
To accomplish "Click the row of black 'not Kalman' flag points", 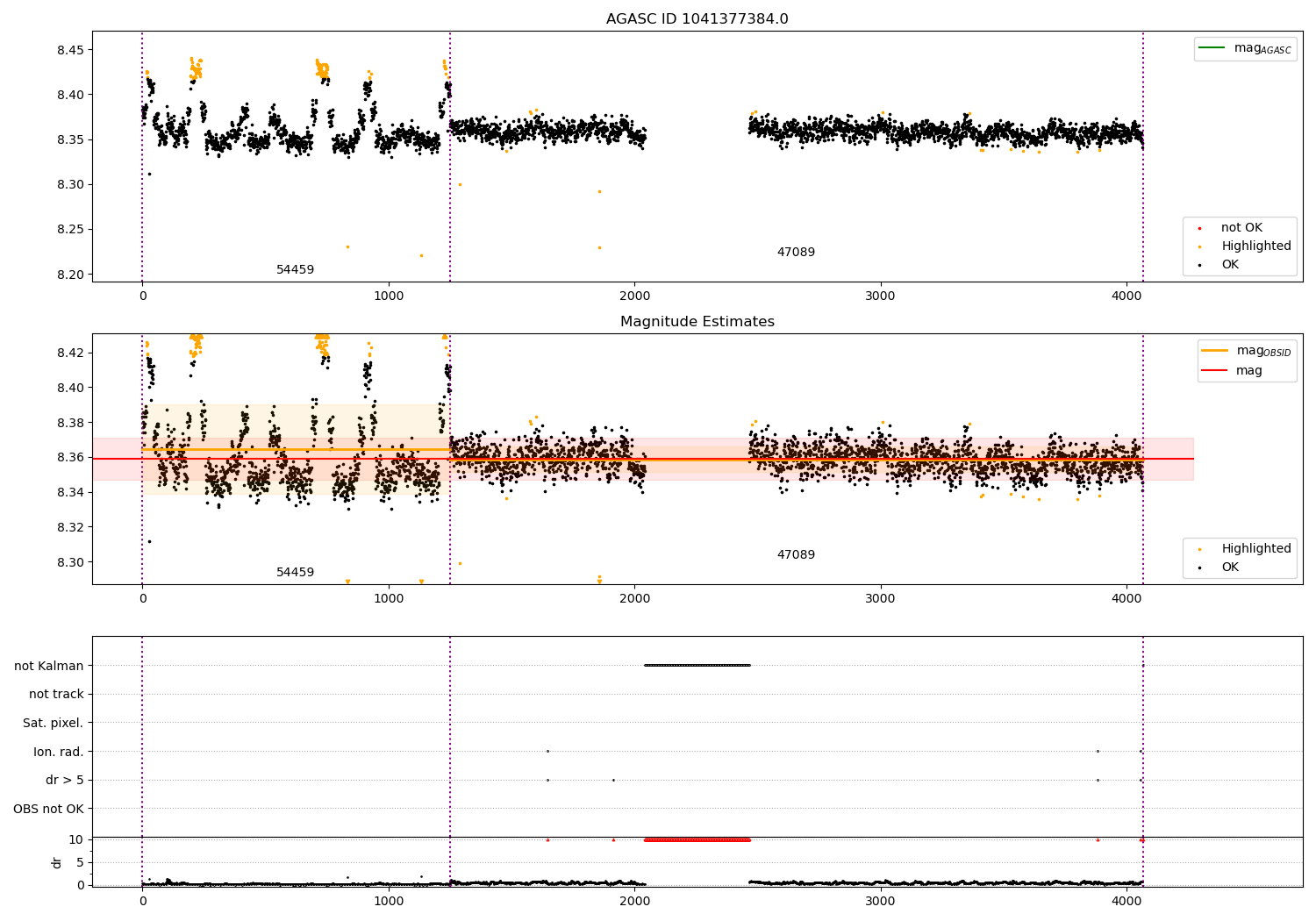I will tap(697, 665).
